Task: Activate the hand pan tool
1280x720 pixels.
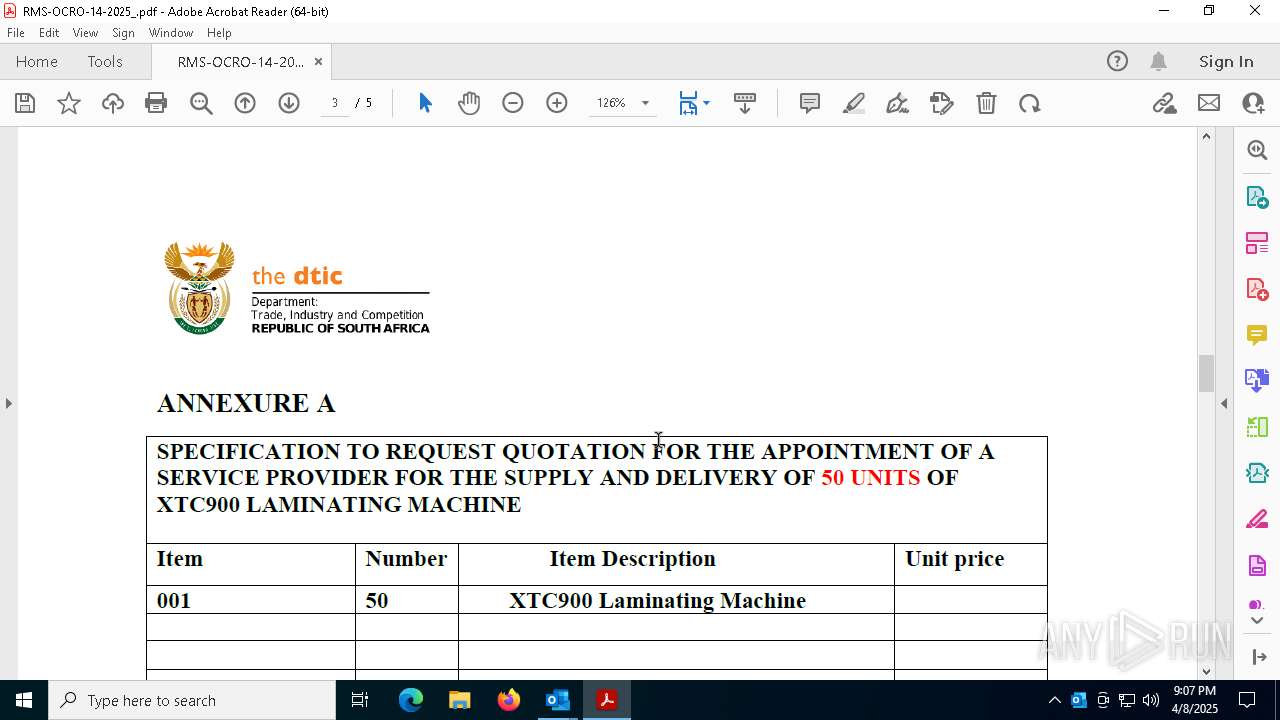Action: coord(469,103)
